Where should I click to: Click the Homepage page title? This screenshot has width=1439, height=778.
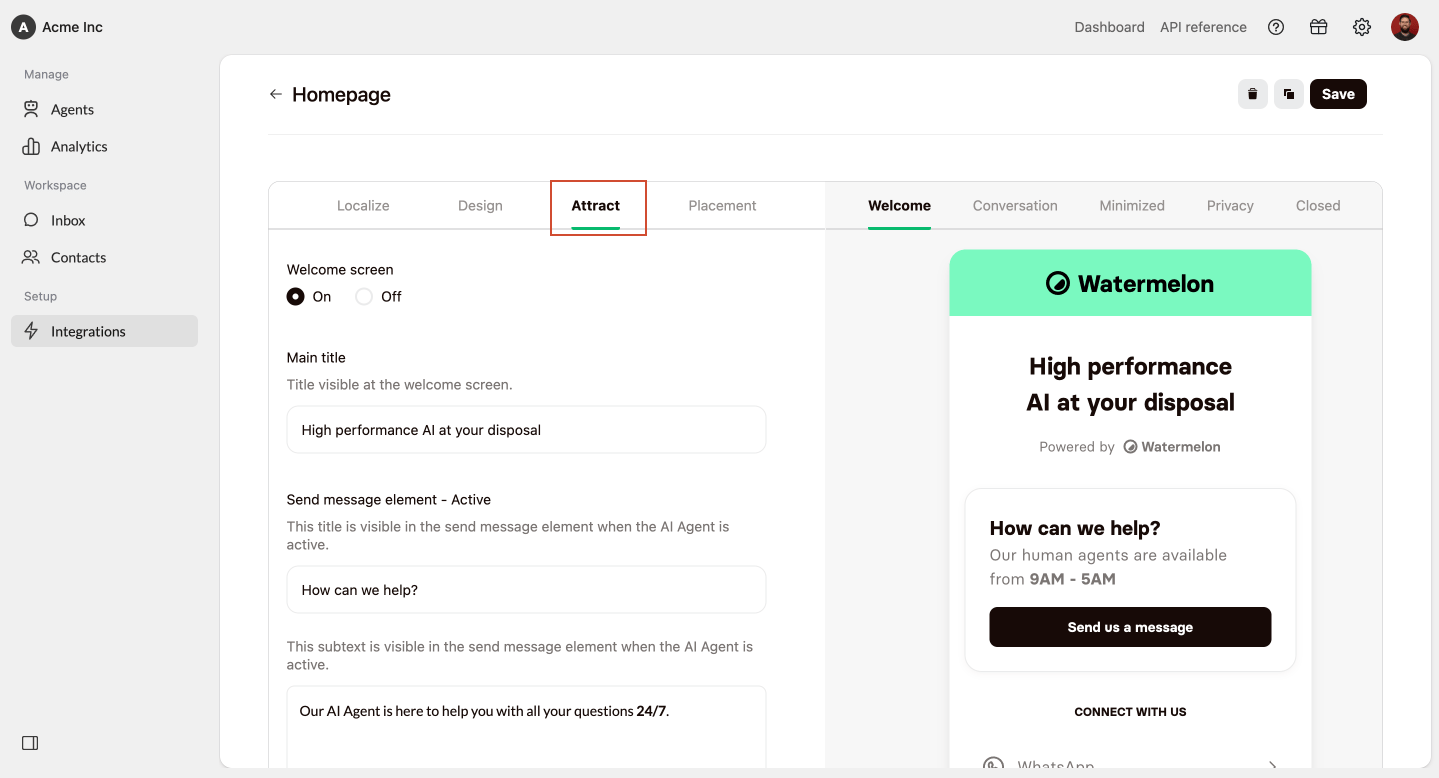coord(341,94)
